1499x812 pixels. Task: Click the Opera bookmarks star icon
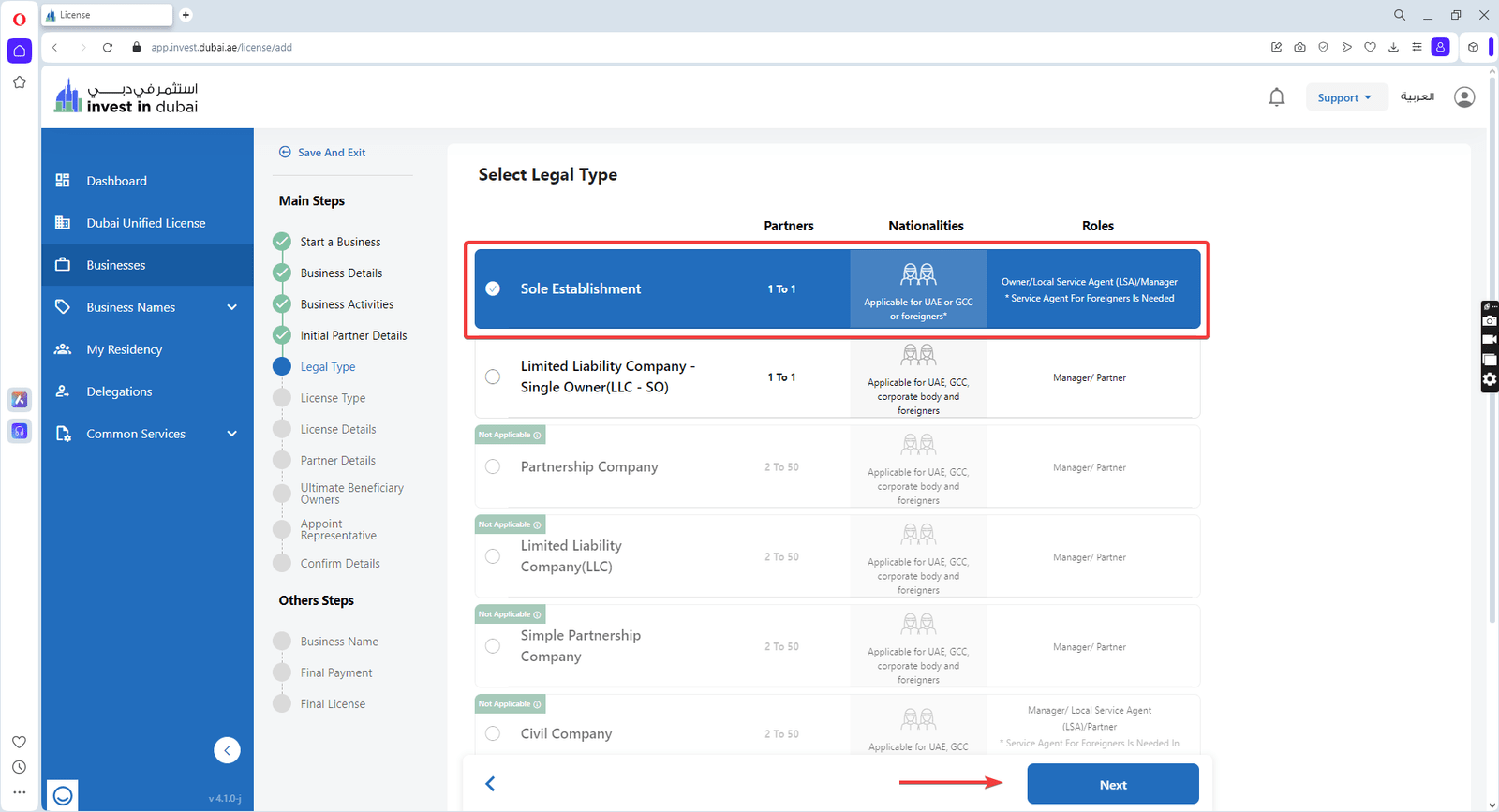[x=20, y=82]
